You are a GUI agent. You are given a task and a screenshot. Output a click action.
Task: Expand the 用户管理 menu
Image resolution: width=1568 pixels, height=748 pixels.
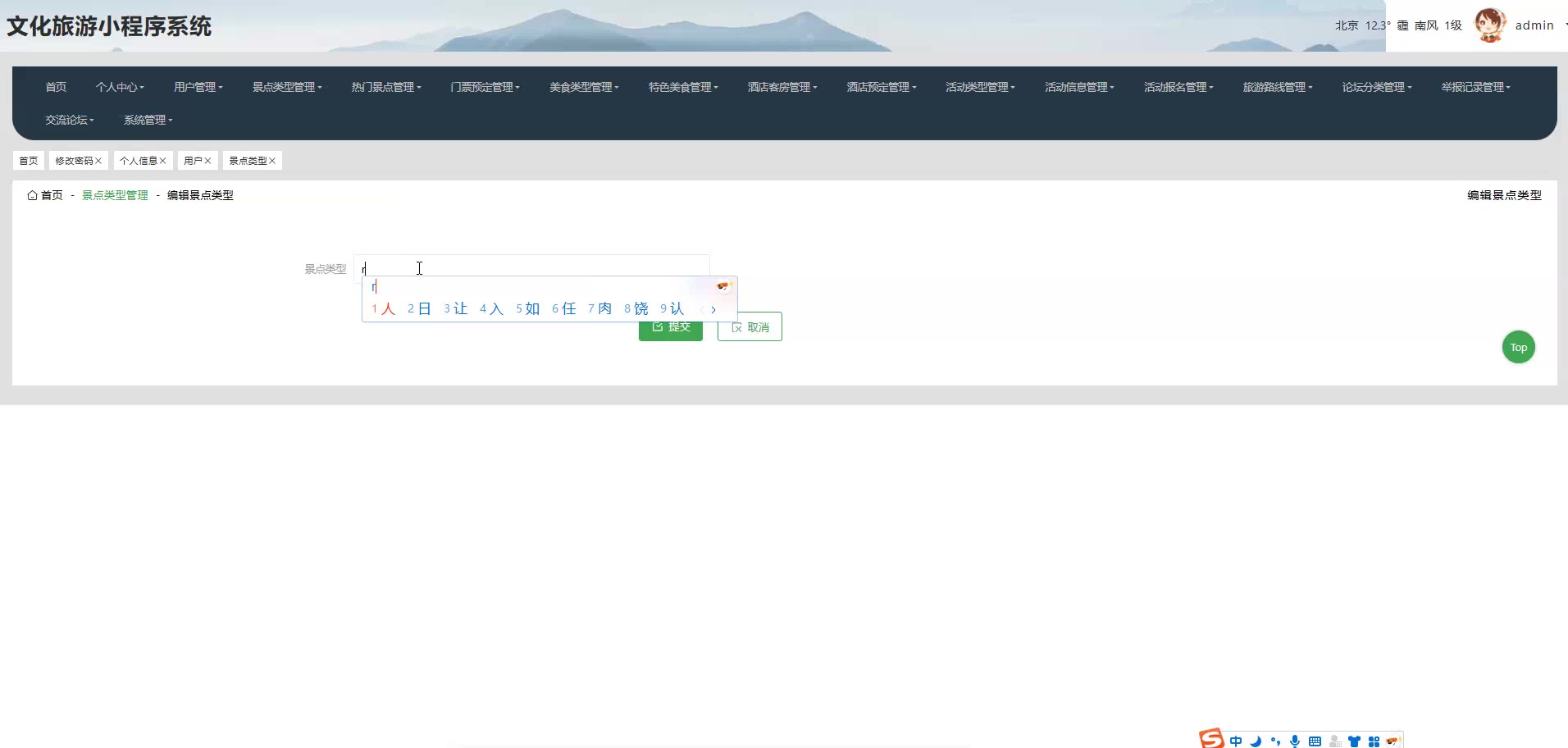pyautogui.click(x=198, y=87)
